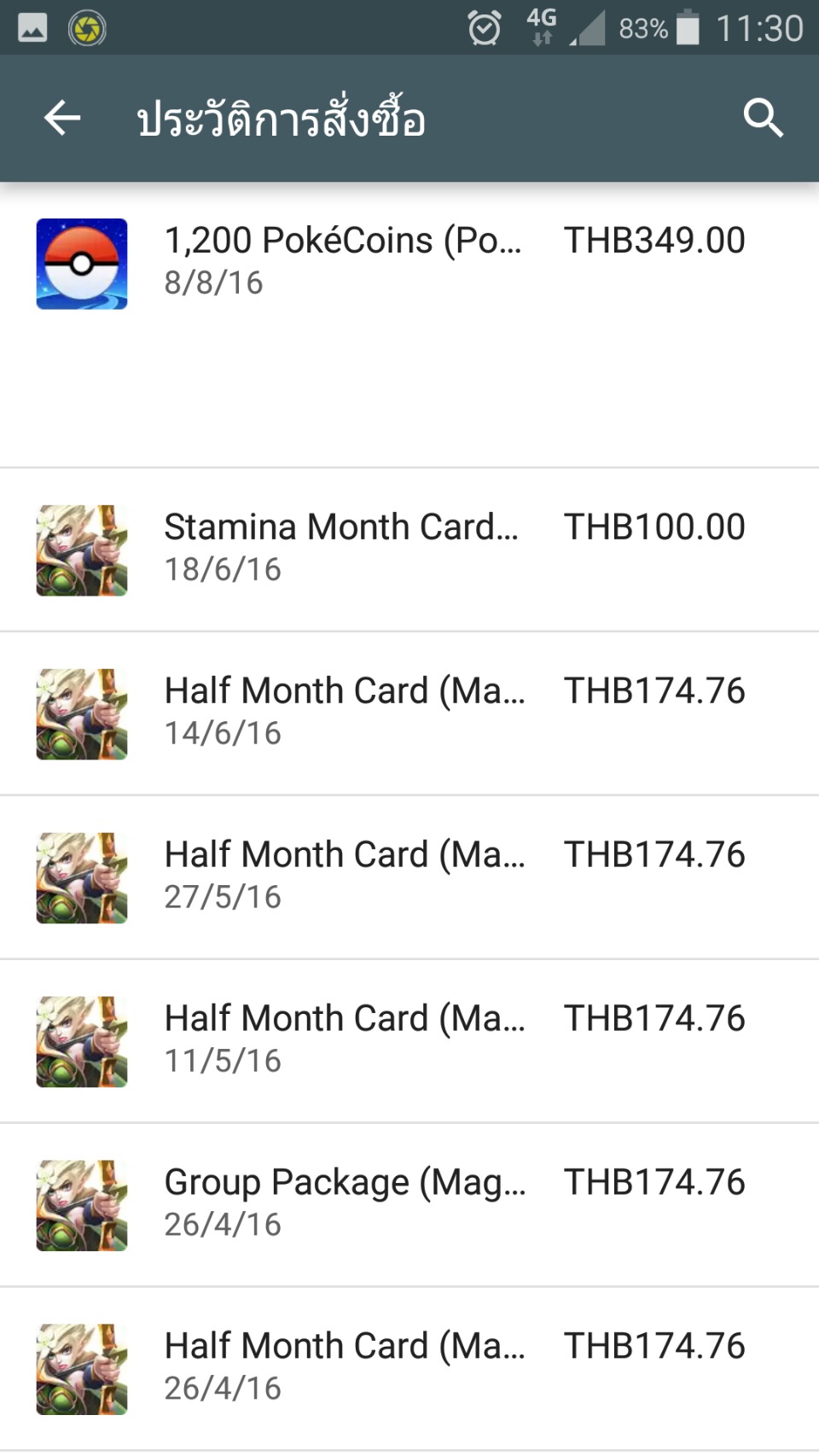Screen dimensions: 819x1456
Task: Tap the ประวัติการสั่งซื้อ title
Action: [x=281, y=117]
